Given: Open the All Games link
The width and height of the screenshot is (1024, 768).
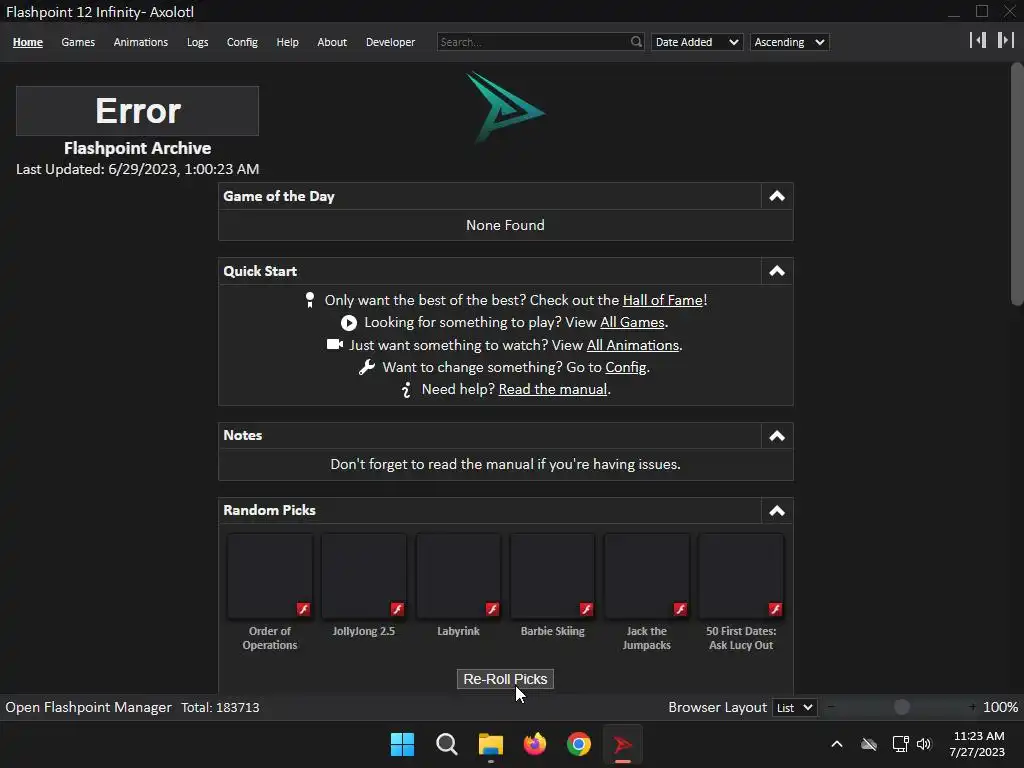Looking at the screenshot, I should tap(632, 322).
